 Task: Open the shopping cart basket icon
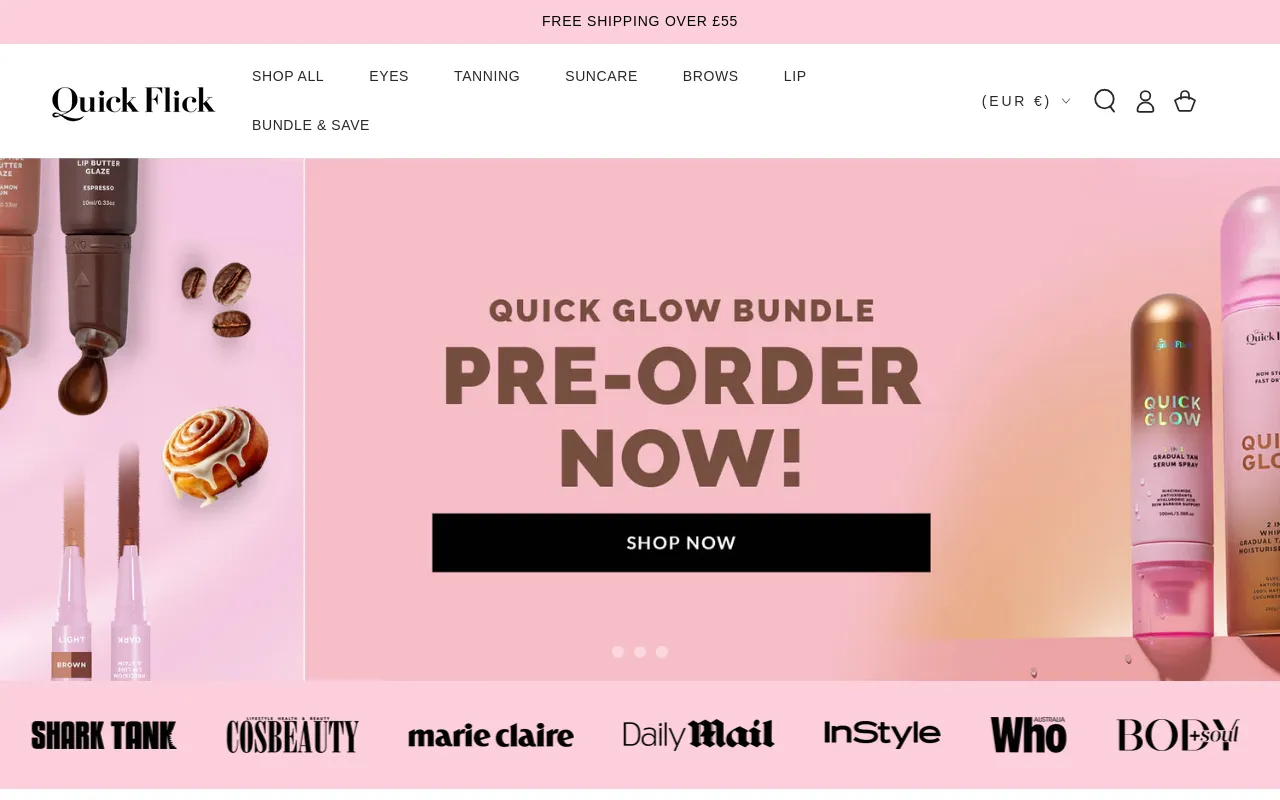click(1185, 101)
